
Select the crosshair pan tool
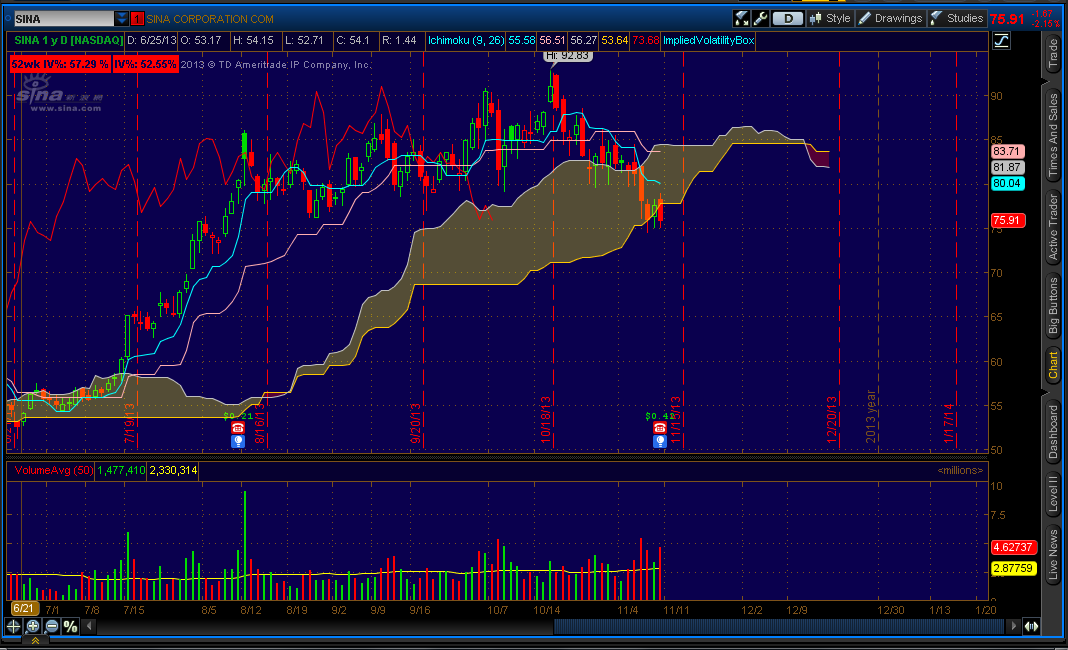(x=14, y=626)
